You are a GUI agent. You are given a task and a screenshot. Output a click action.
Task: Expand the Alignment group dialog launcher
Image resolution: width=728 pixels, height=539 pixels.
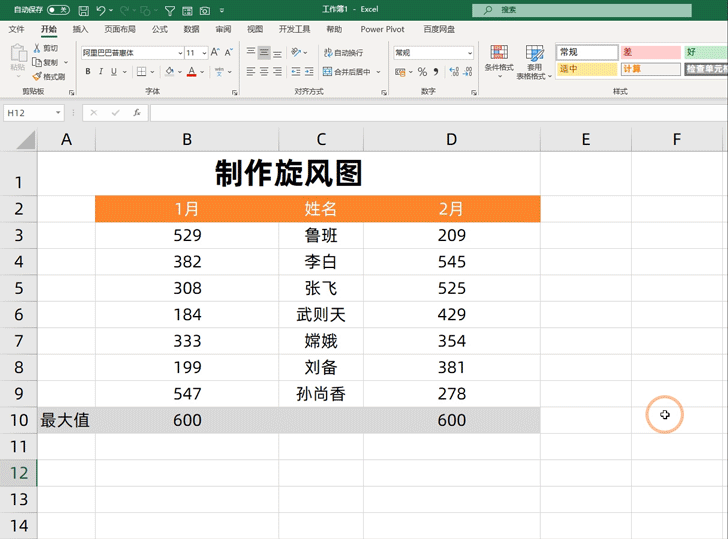(384, 93)
